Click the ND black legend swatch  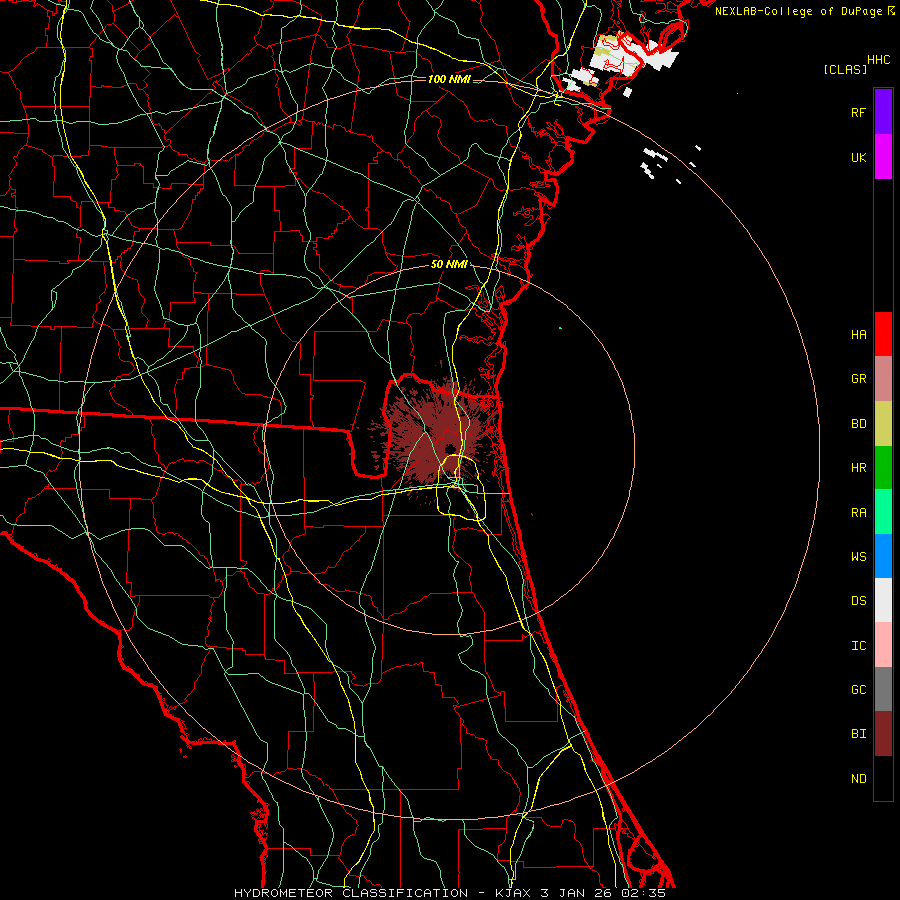pos(883,778)
